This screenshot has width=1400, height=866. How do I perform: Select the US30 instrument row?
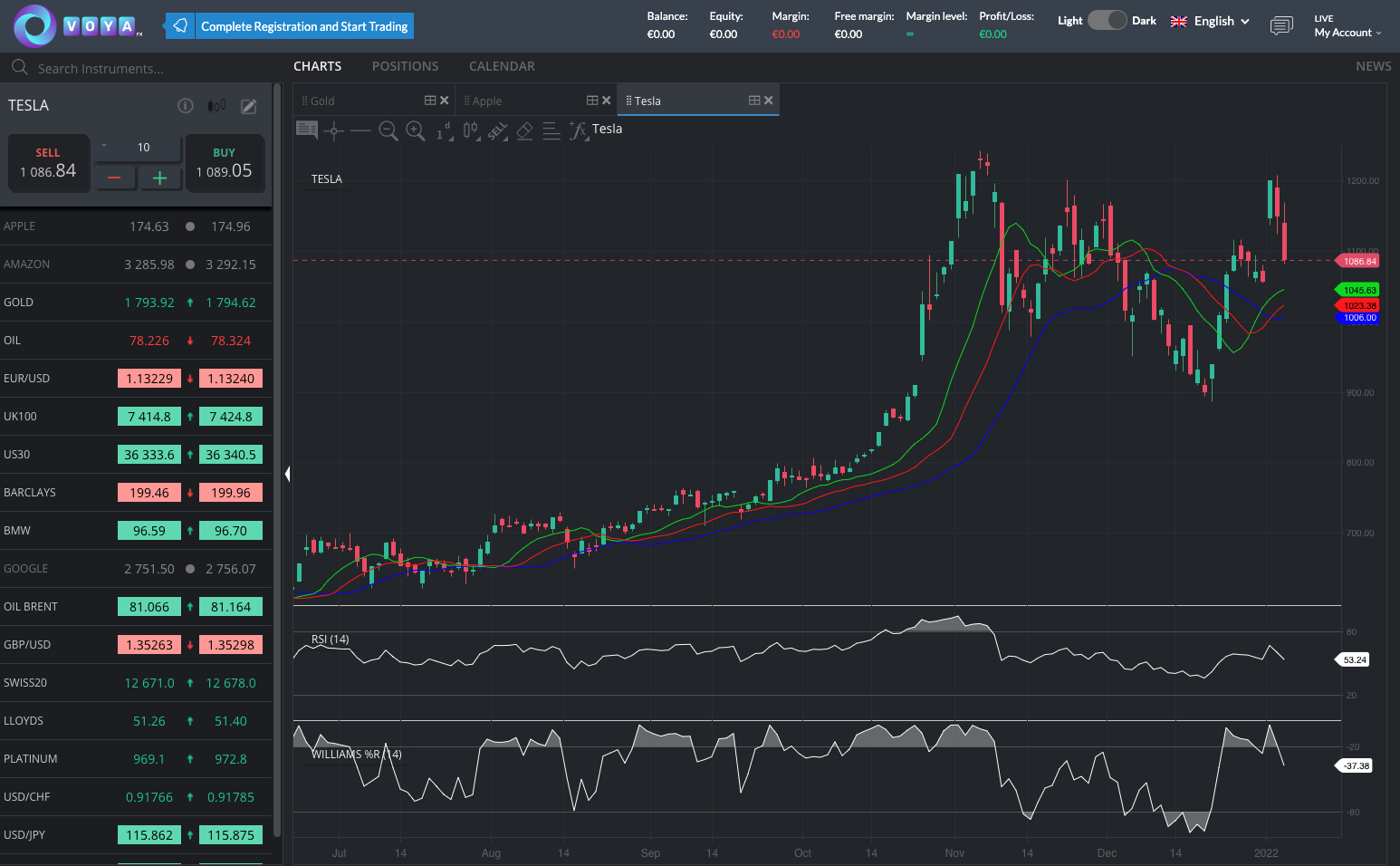[136, 455]
